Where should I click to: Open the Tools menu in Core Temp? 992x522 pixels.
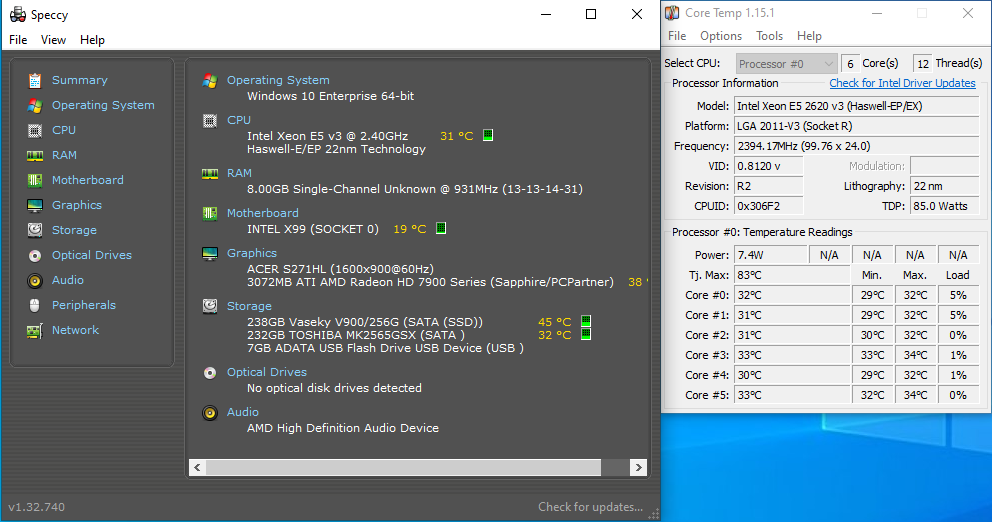pos(769,36)
